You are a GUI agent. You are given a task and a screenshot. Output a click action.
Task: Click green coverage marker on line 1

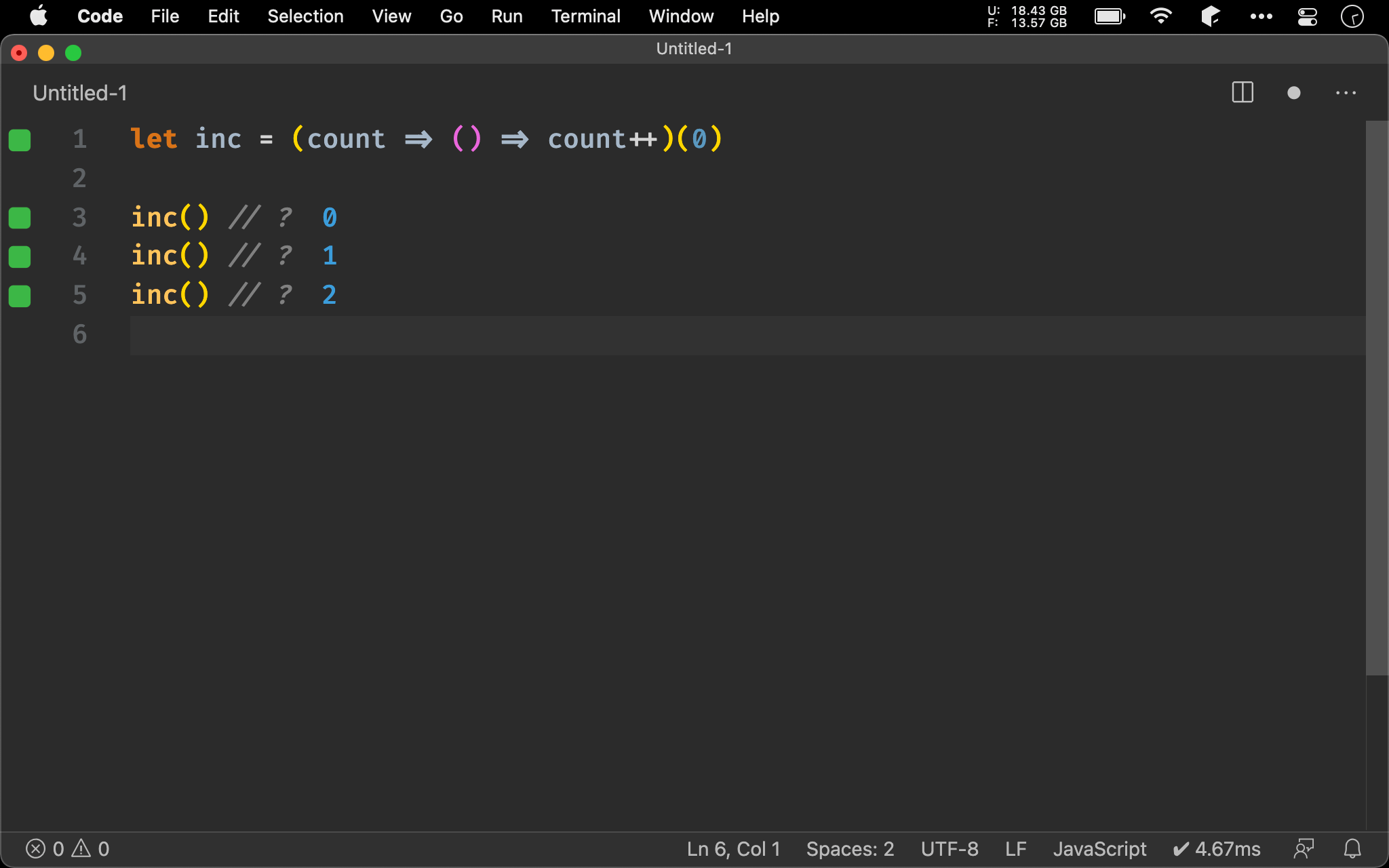(x=20, y=140)
